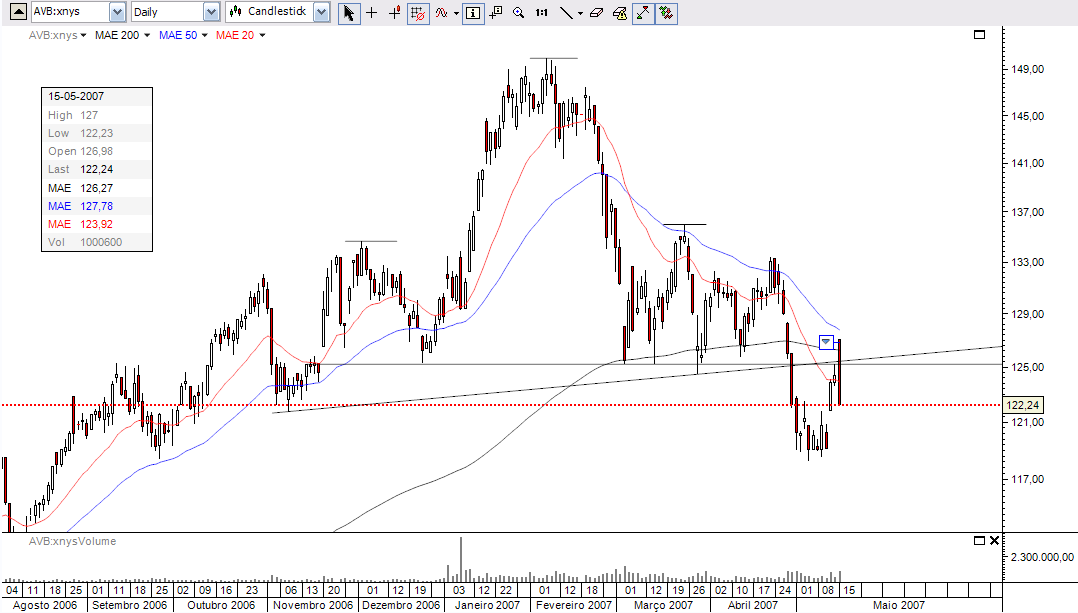Close the AVB:xnys Volume pane
The image size is (1078, 613).
pos(994,541)
